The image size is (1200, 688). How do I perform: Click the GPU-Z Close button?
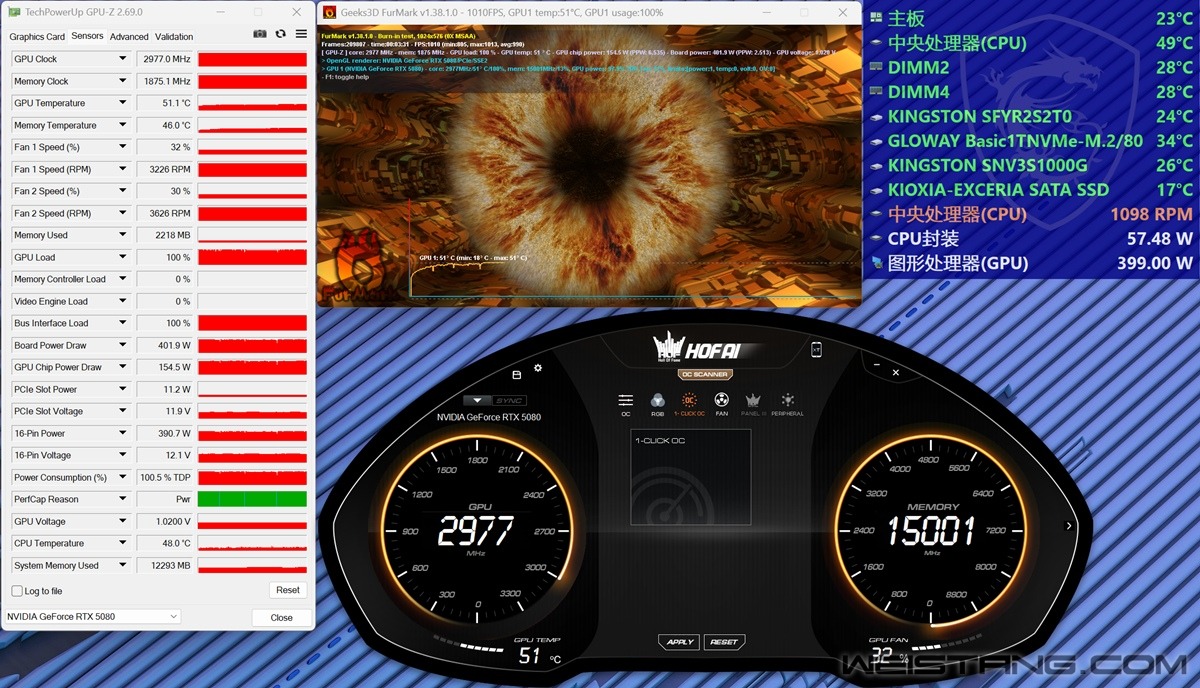[282, 617]
